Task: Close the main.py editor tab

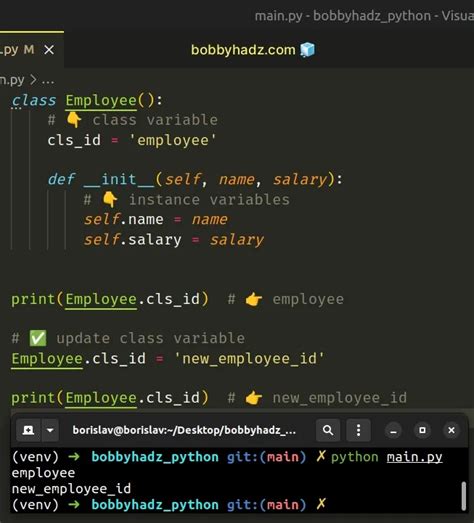Action: (x=49, y=50)
